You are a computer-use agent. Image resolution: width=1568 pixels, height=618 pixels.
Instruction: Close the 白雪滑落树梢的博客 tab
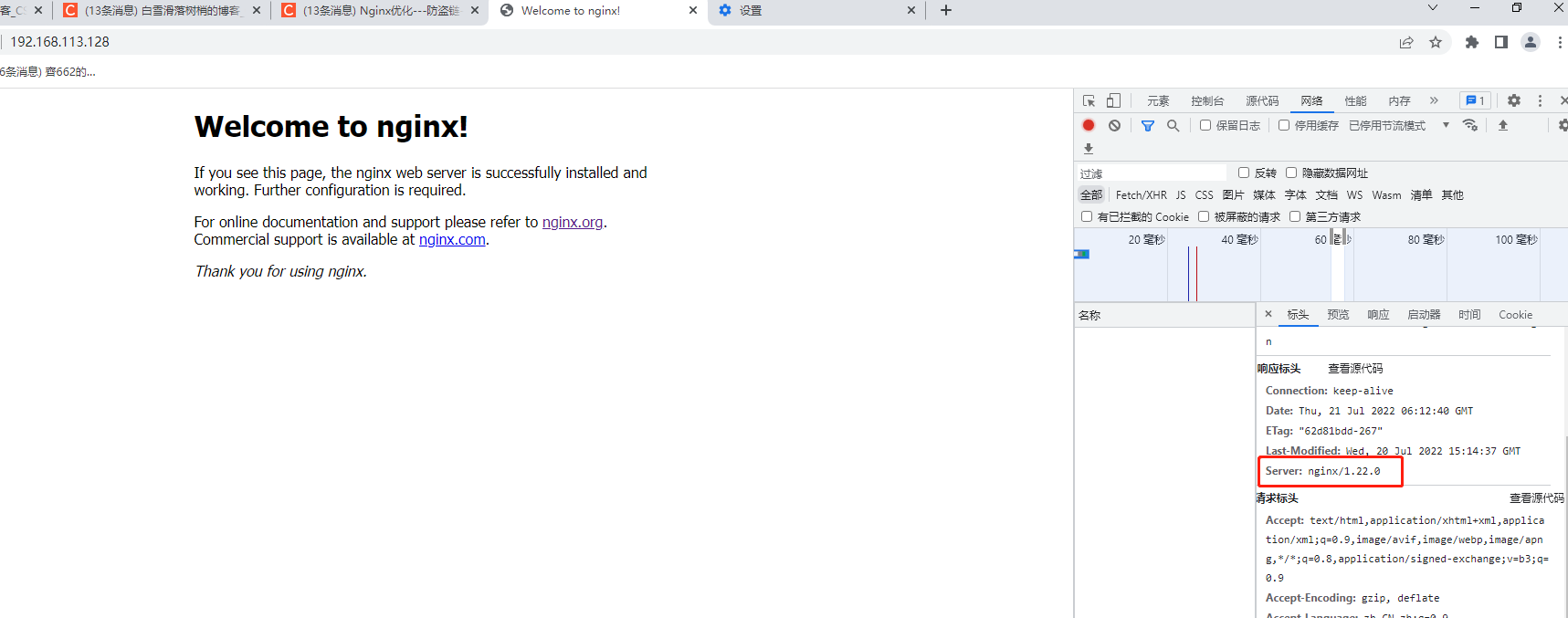coord(256,10)
